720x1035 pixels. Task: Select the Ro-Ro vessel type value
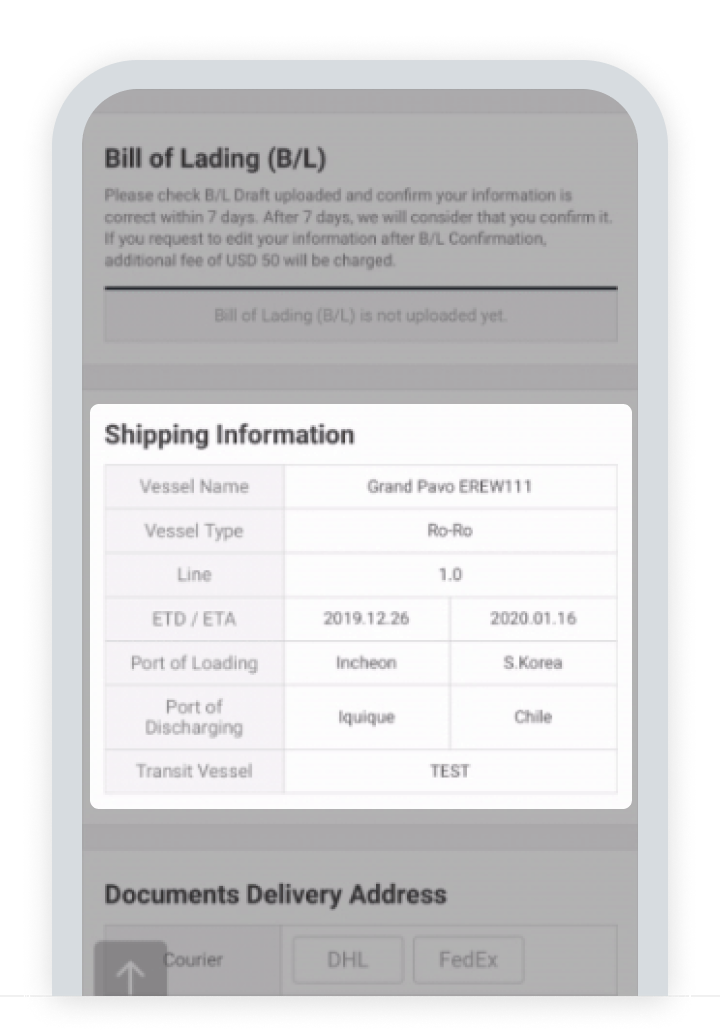[450, 531]
